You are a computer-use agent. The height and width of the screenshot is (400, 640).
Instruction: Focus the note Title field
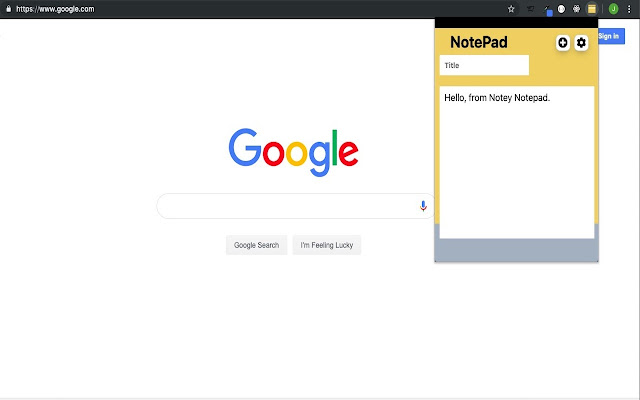pyautogui.click(x=484, y=65)
